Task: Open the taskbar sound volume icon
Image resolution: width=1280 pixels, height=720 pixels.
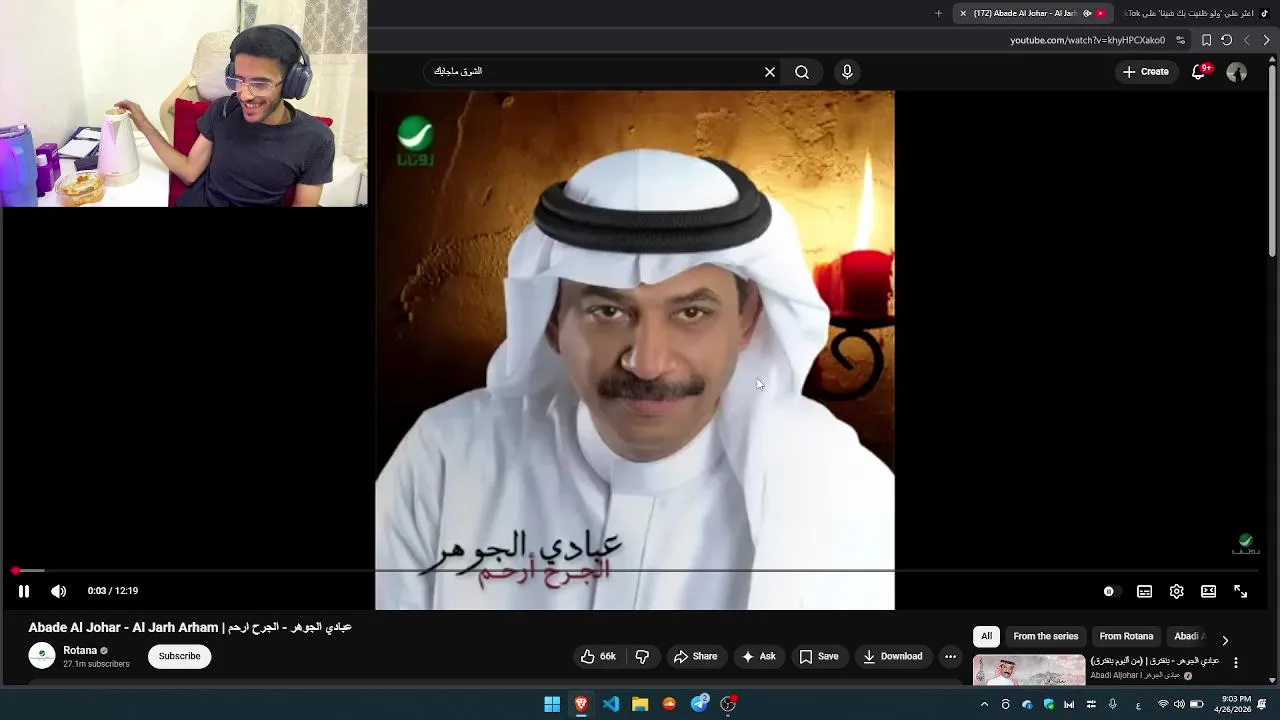Action: tap(1179, 704)
